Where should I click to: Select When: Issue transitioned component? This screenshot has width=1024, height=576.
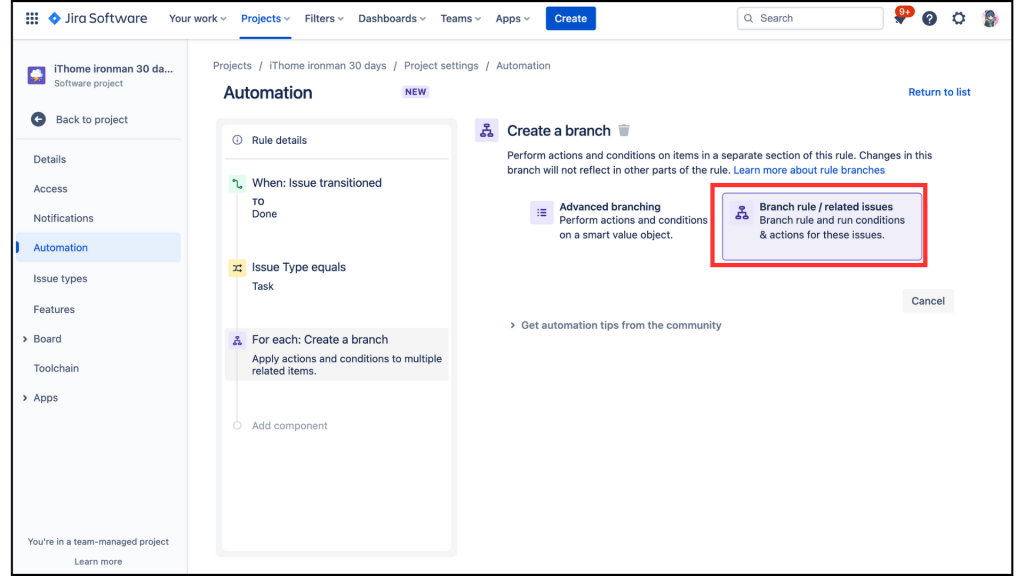point(336,198)
